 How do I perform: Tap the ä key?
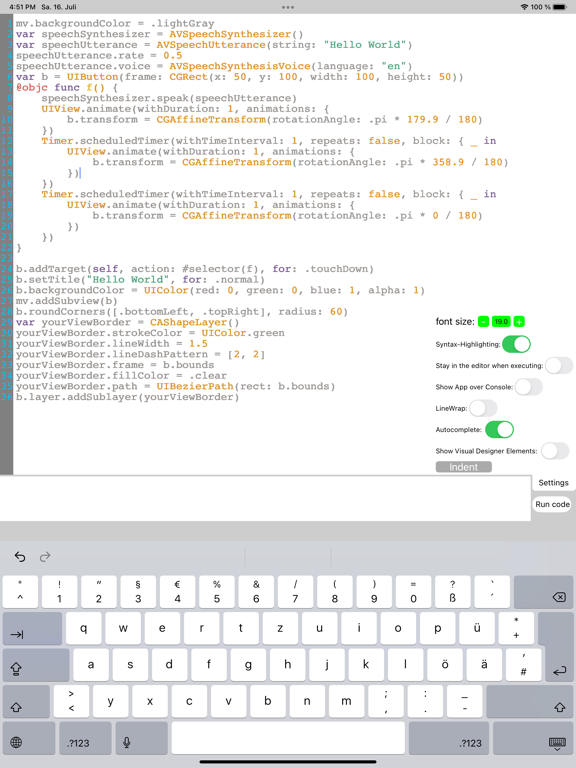click(484, 665)
